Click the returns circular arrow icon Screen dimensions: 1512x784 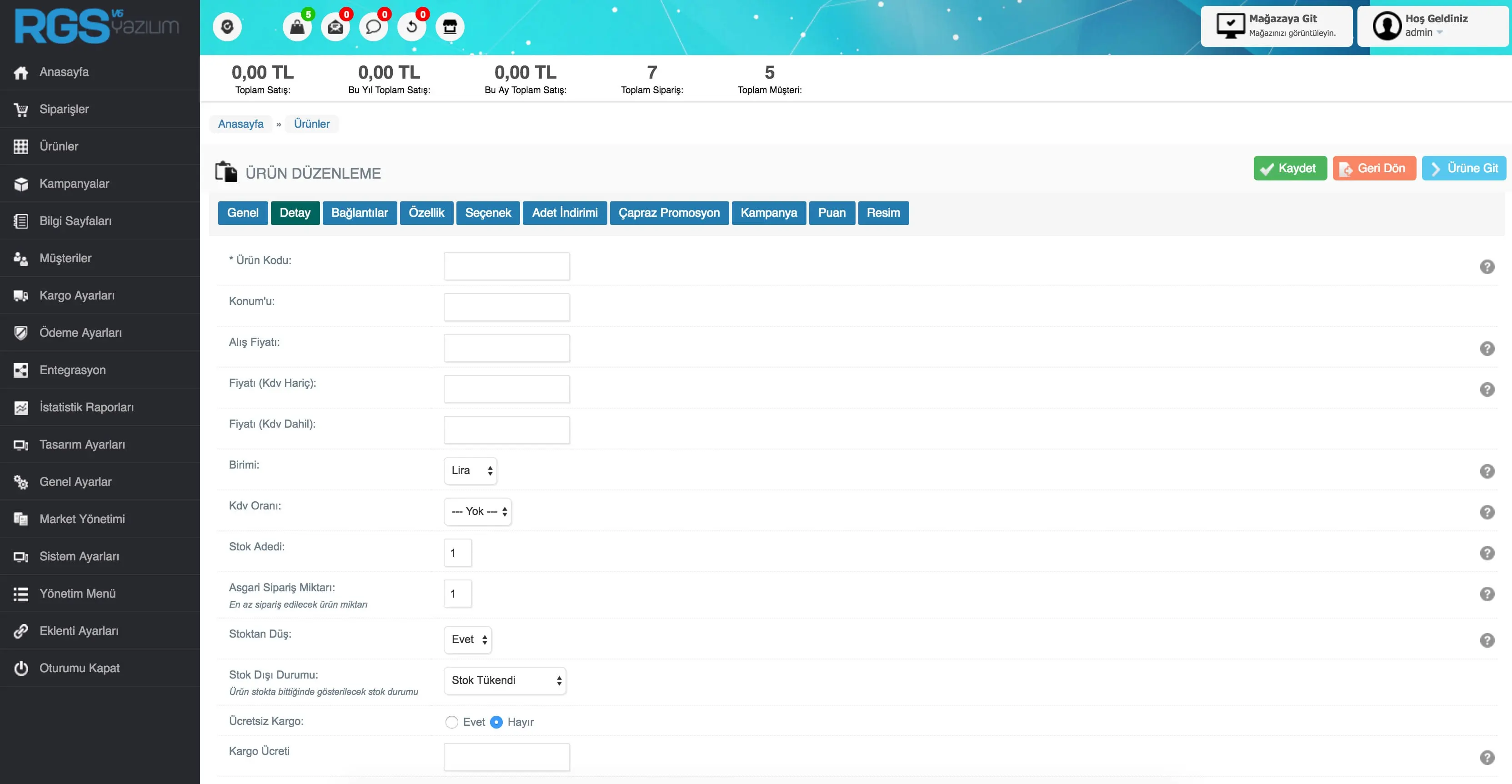click(411, 27)
